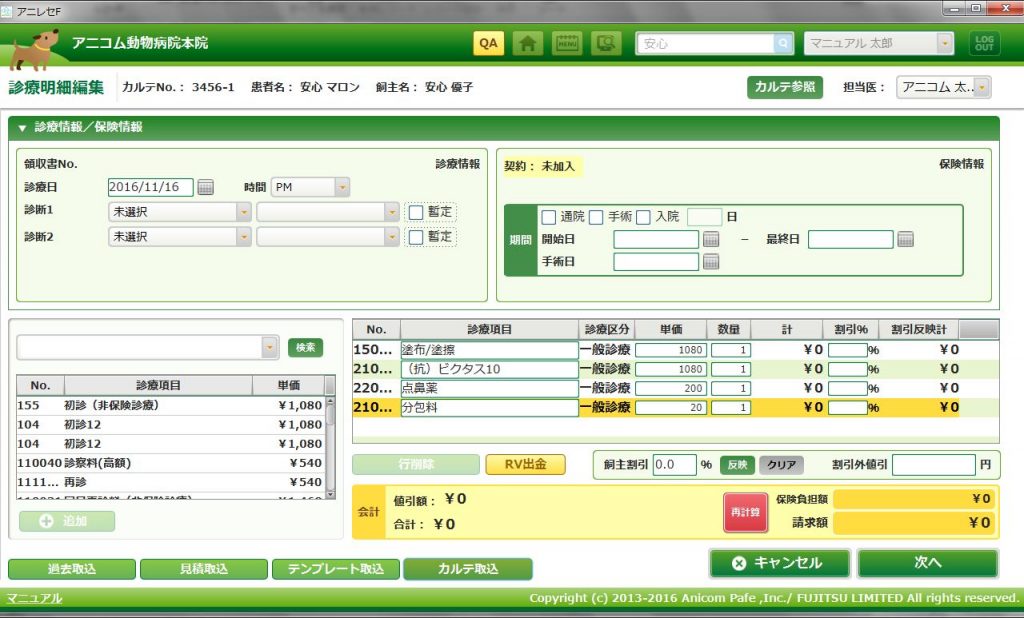Click the 診療項目 header of right table
This screenshot has height=618, width=1024.
[489, 330]
